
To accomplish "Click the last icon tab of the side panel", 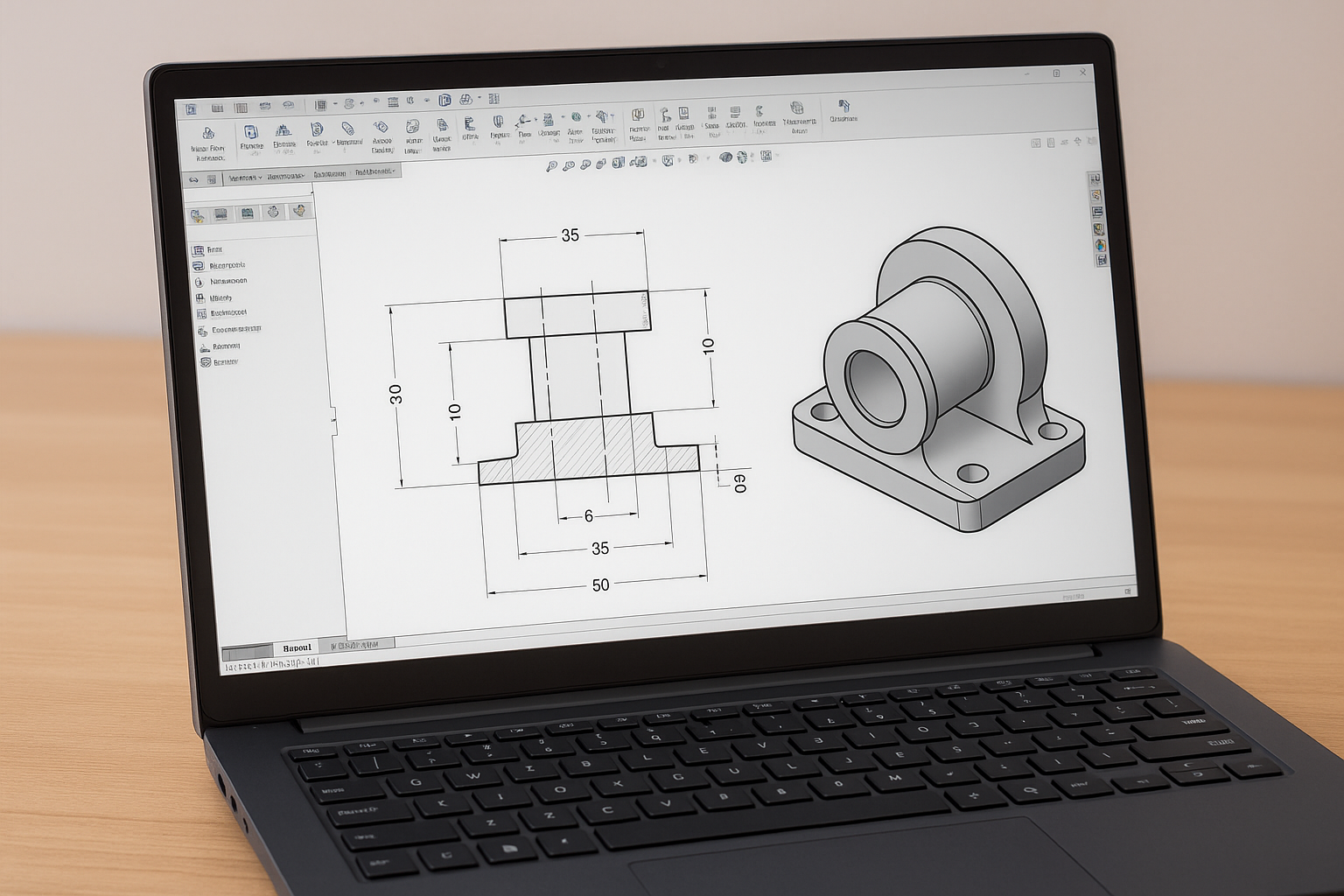I will pyautogui.click(x=299, y=211).
